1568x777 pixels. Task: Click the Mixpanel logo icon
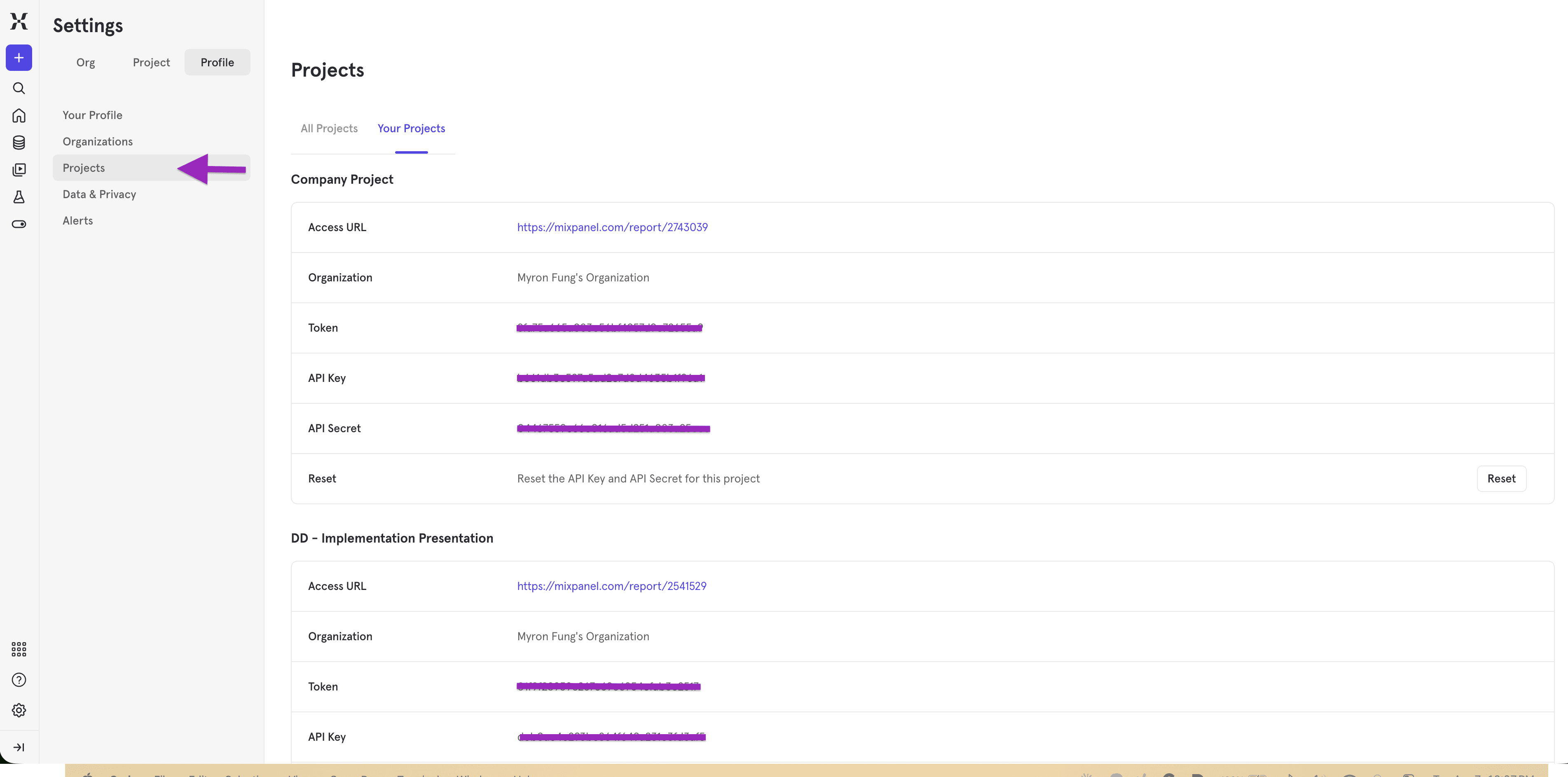pyautogui.click(x=19, y=21)
